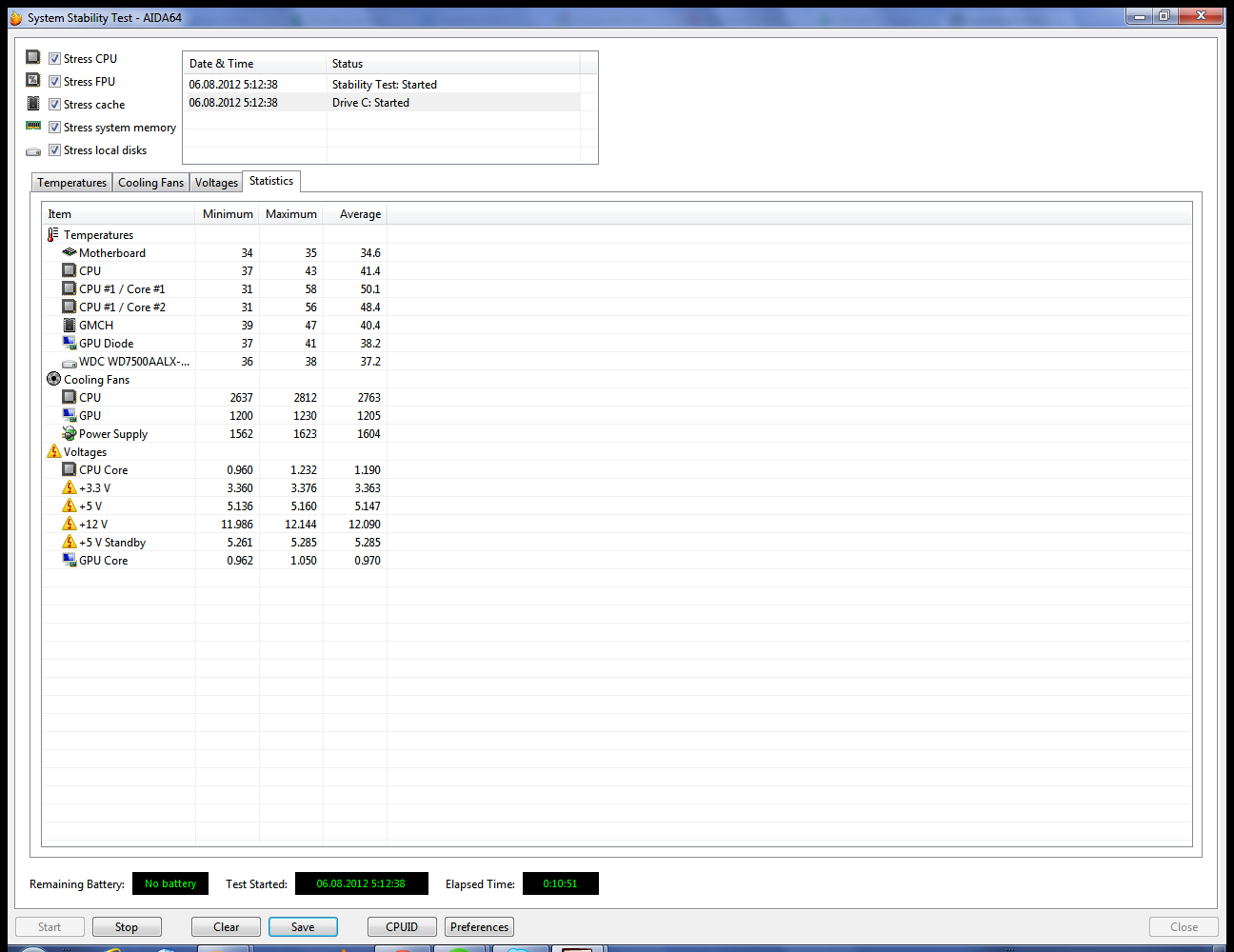Click the Power Supply row label
This screenshot has width=1234, height=952.
(x=113, y=434)
